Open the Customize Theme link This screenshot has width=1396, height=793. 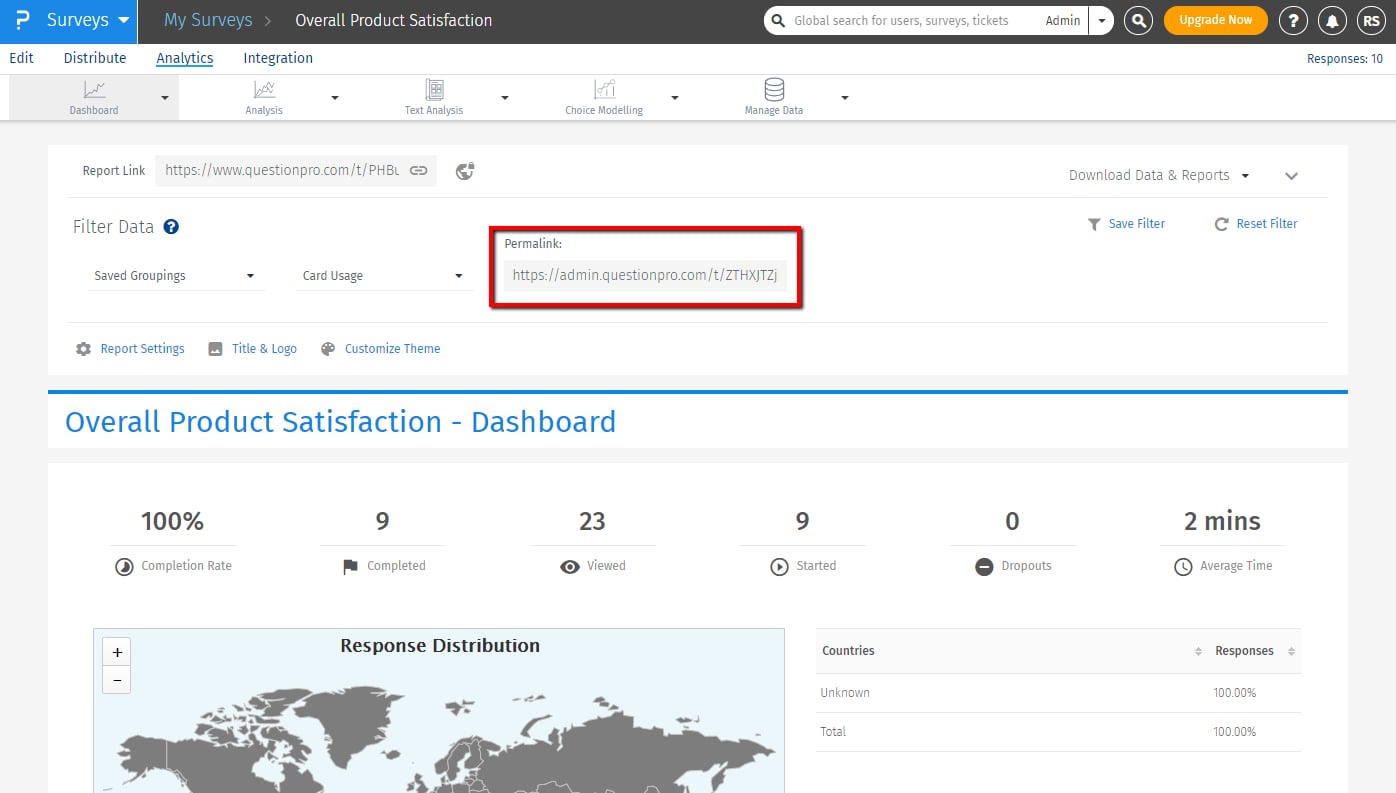click(x=391, y=349)
